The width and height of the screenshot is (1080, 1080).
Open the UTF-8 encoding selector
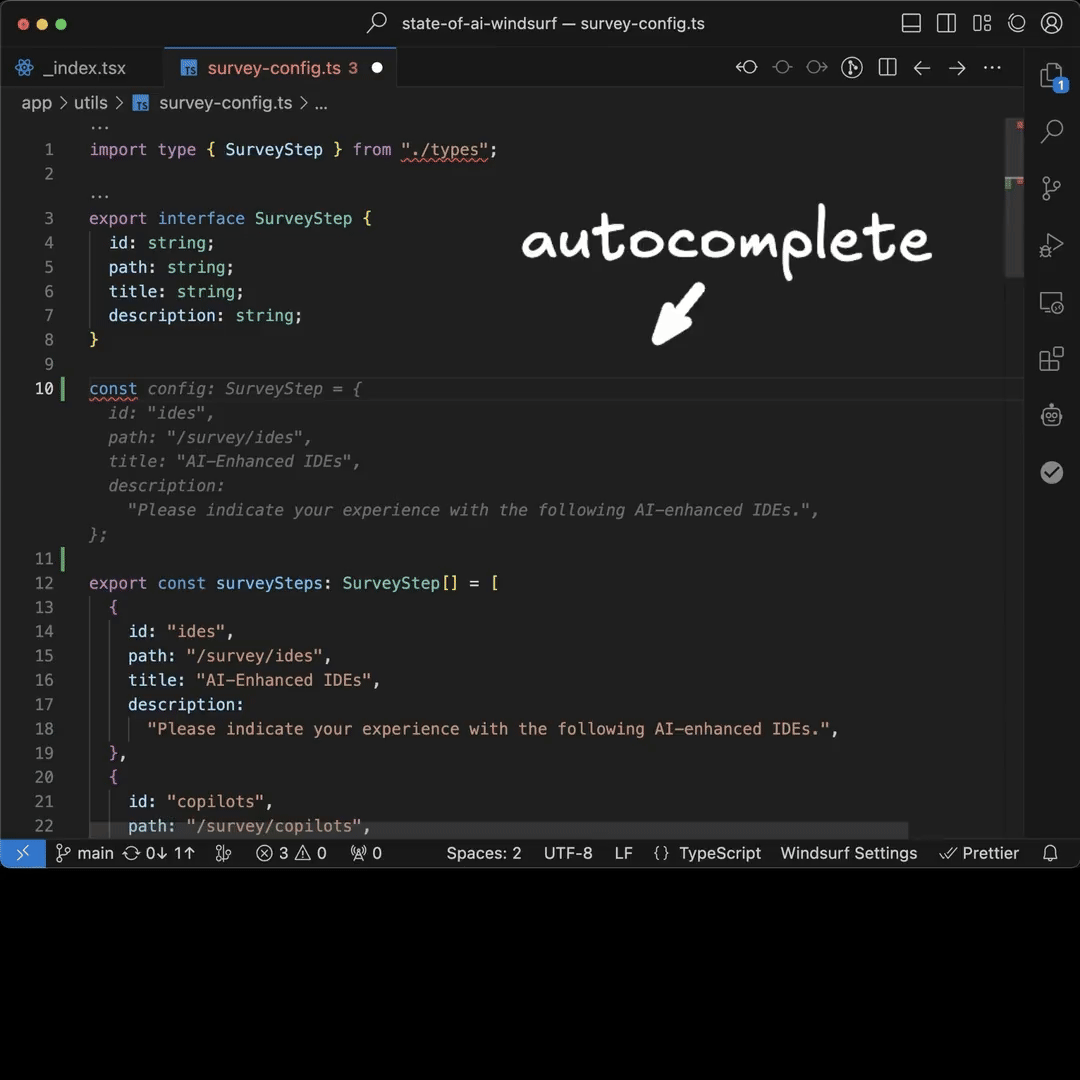pos(567,853)
